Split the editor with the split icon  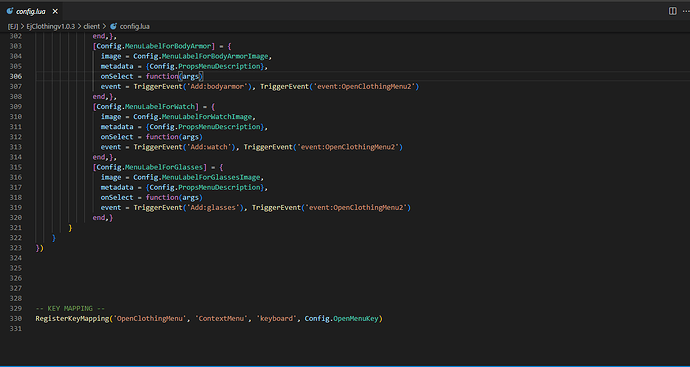[672, 11]
